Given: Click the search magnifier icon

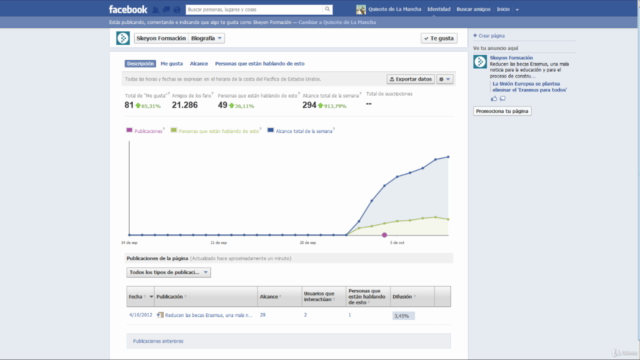Looking at the screenshot, I should coord(327,9).
